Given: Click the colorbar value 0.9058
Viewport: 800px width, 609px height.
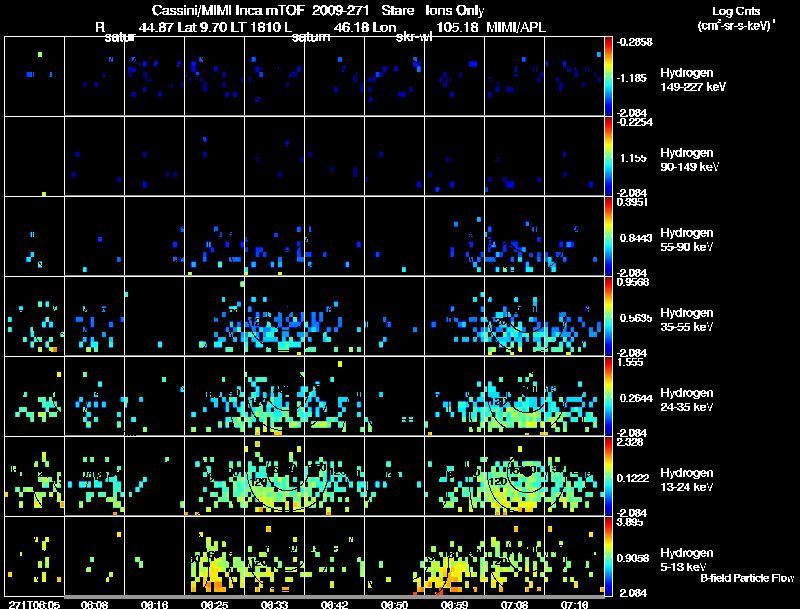Looking at the screenshot, I should (633, 558).
